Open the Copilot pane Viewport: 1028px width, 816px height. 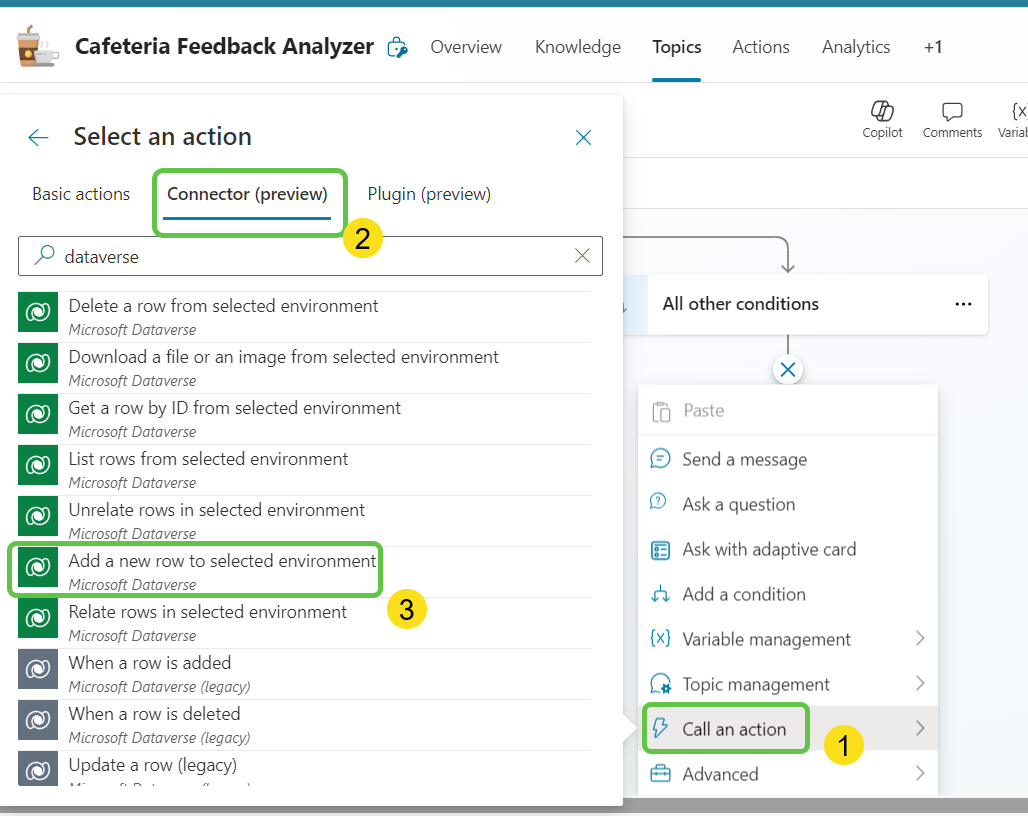[x=882, y=119]
